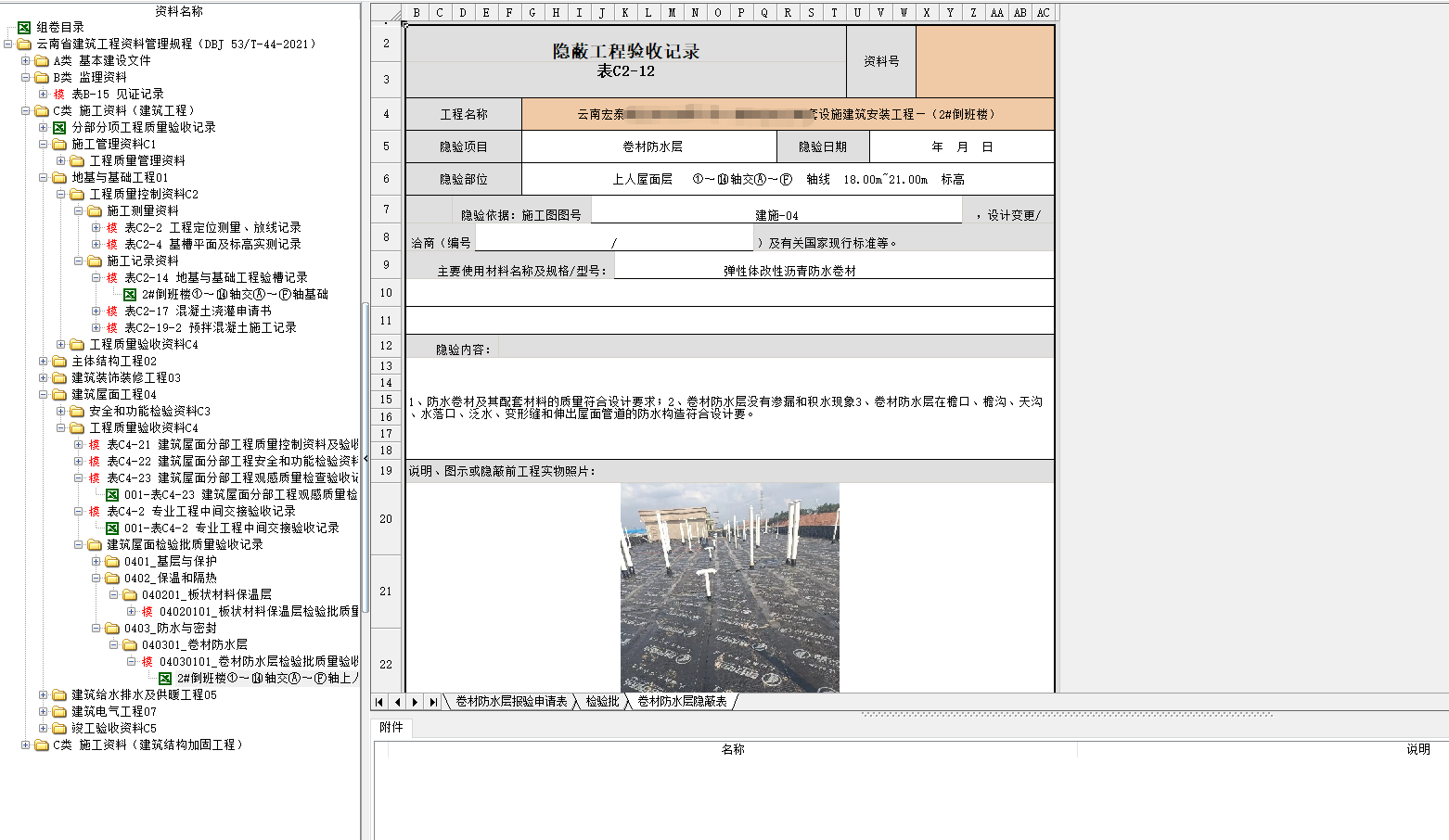
Task: Collapse the B类 监理资料 node
Action: (26, 78)
